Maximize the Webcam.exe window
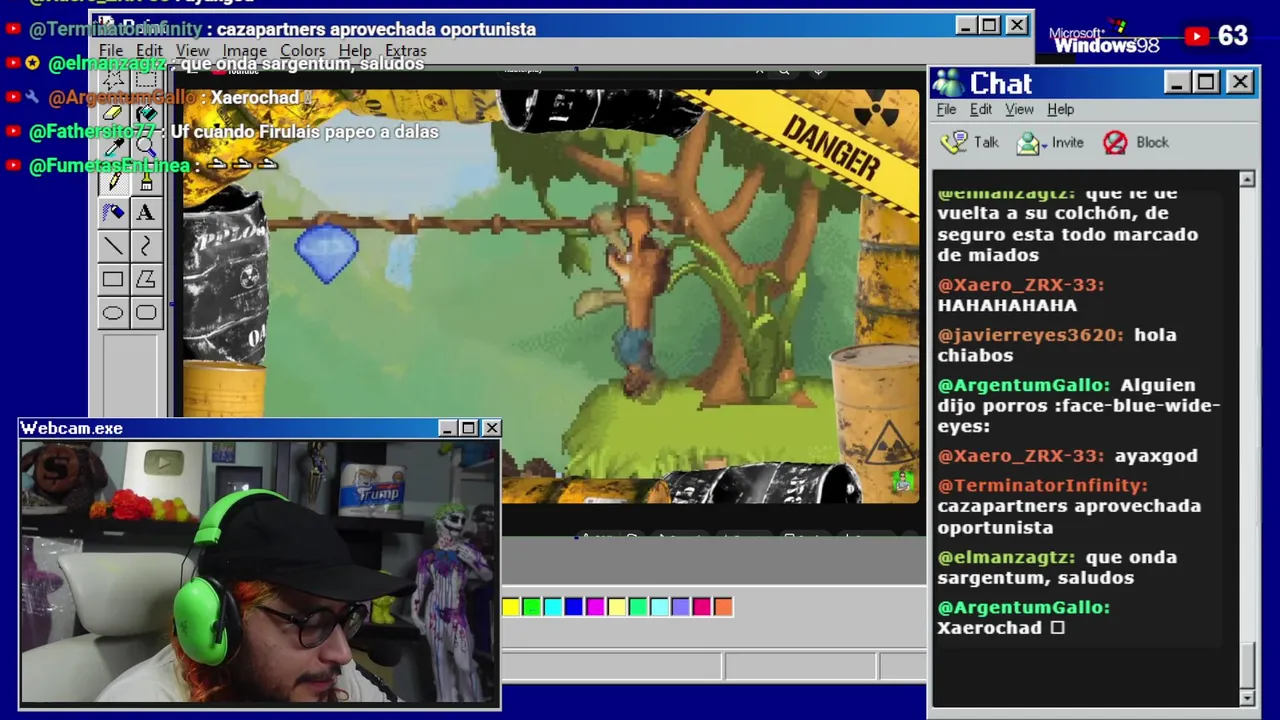Viewport: 1280px width, 720px height. pyautogui.click(x=468, y=428)
